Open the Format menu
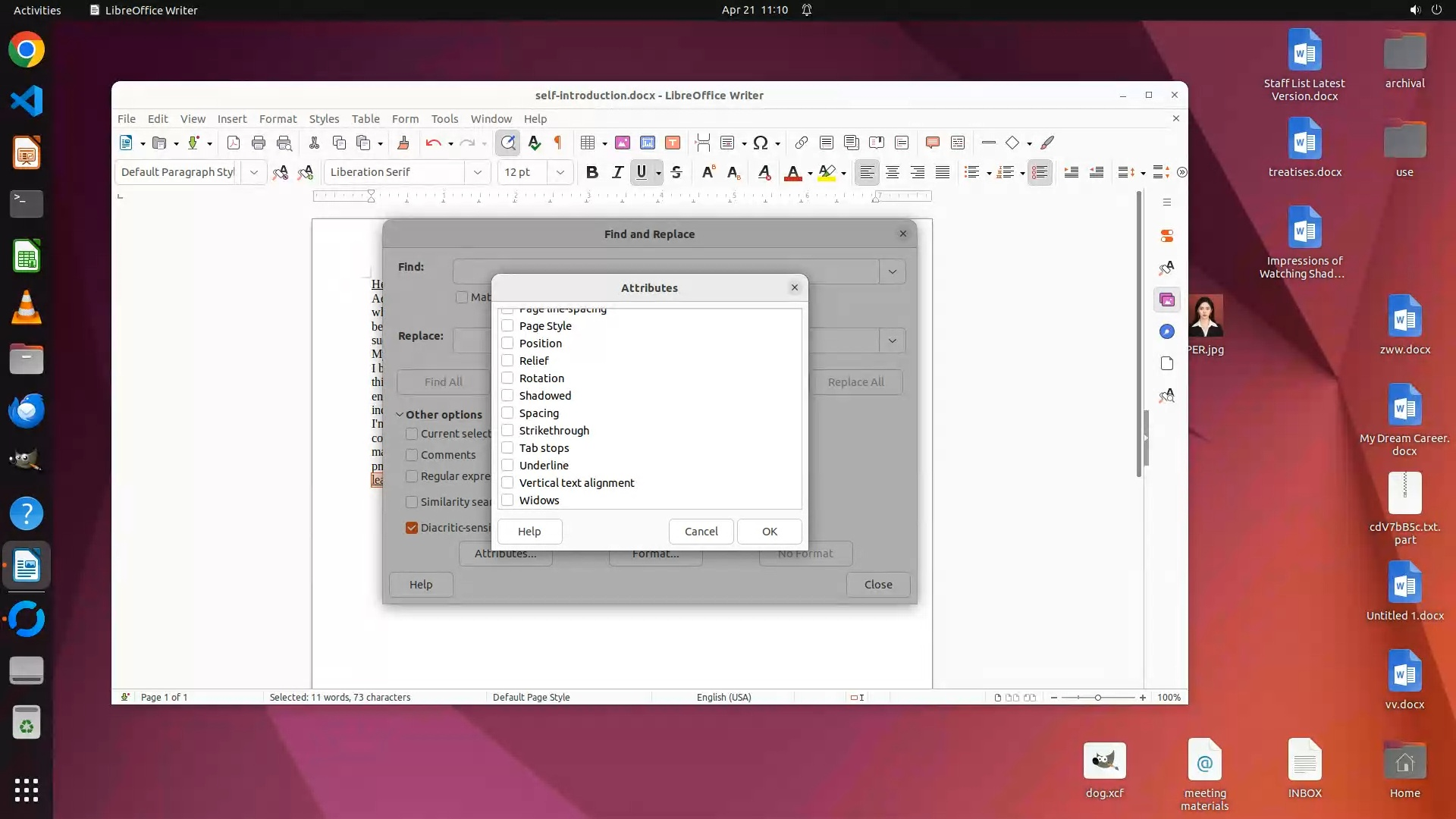 click(278, 119)
